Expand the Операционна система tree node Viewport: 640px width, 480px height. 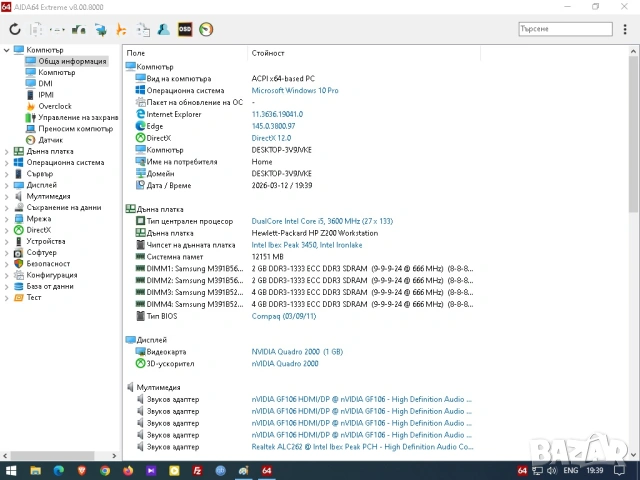(6, 162)
